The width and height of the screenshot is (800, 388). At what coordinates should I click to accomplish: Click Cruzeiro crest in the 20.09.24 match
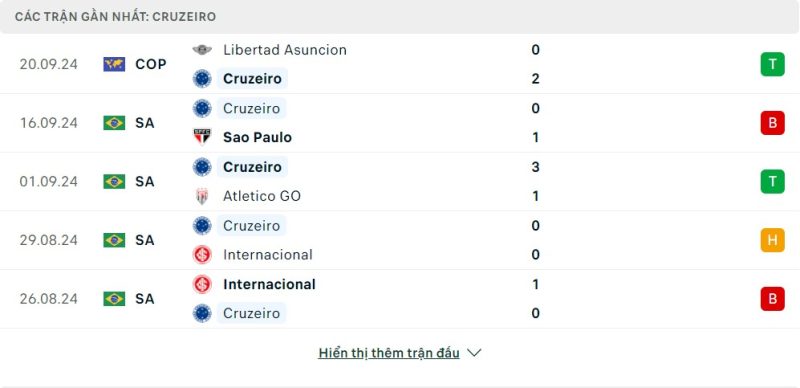coord(202,79)
